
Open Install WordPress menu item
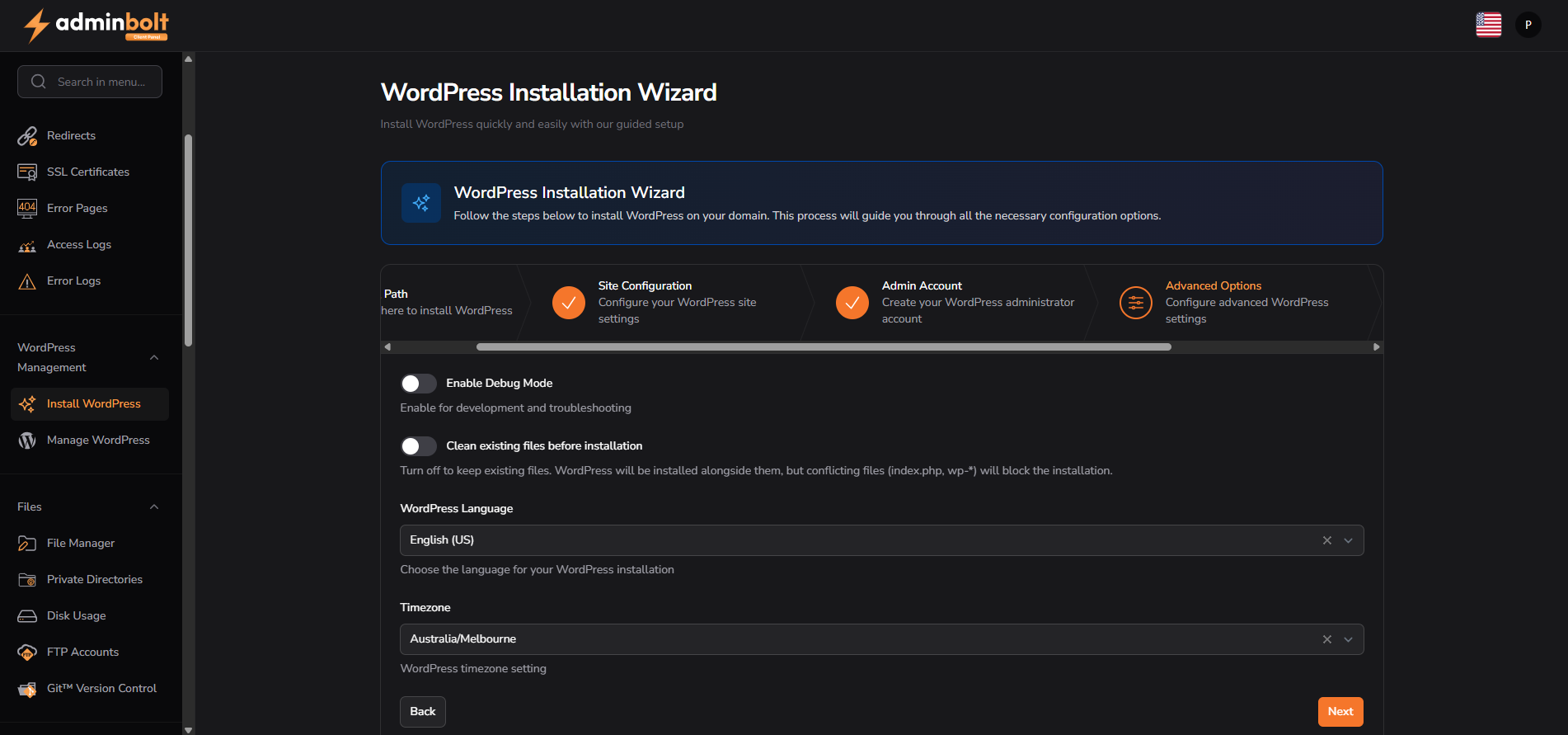tap(90, 404)
